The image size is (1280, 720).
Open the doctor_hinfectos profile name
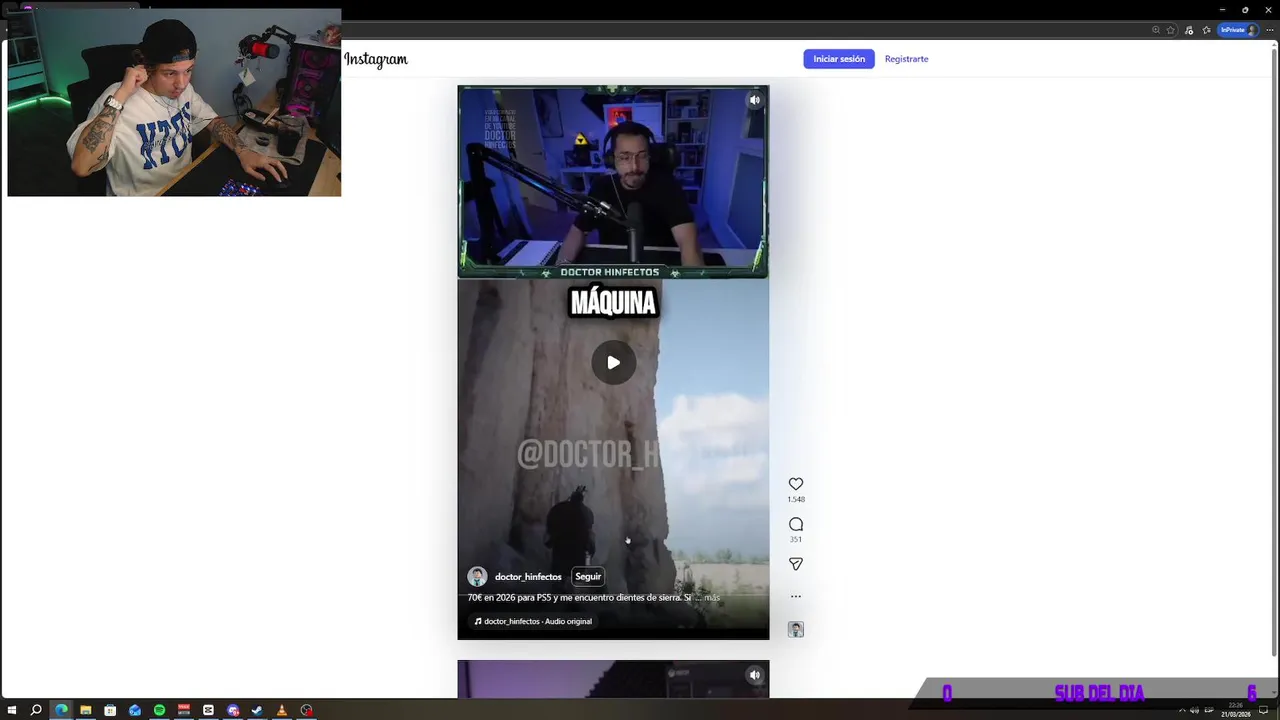528,577
